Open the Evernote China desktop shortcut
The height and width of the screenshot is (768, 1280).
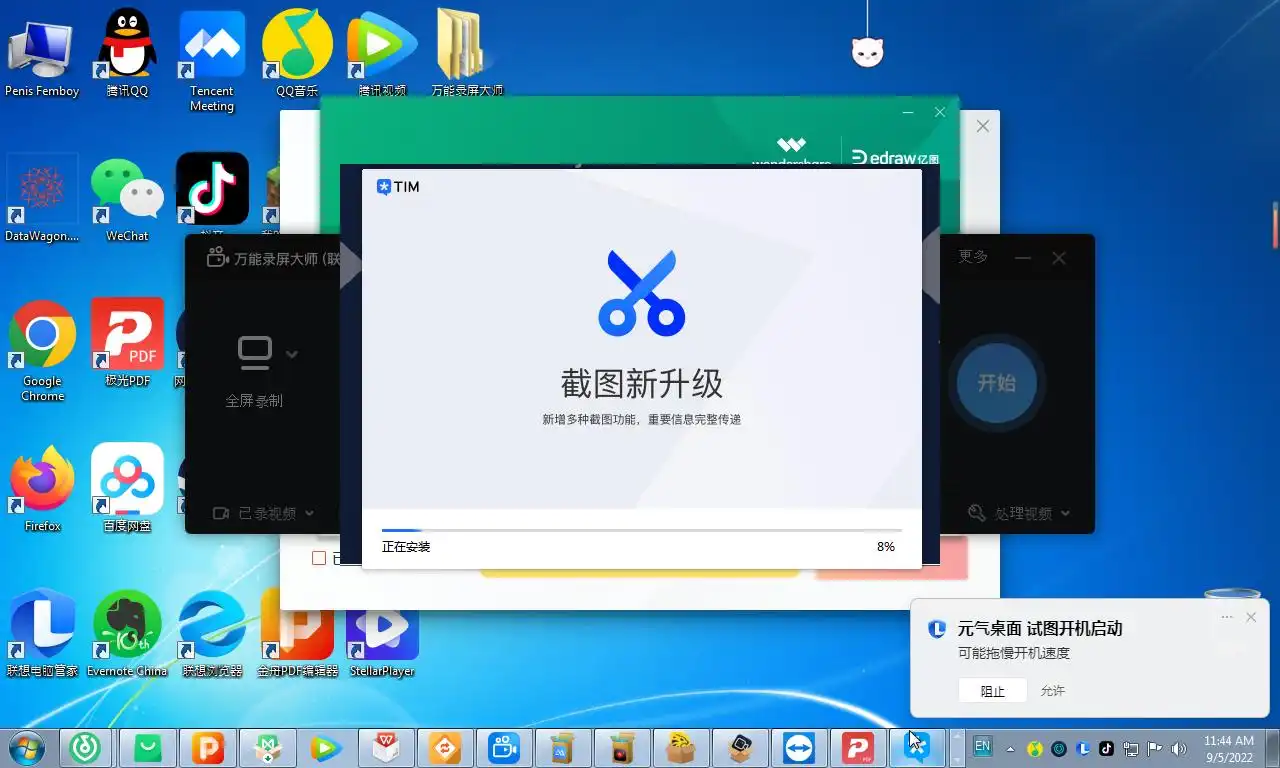pos(127,634)
